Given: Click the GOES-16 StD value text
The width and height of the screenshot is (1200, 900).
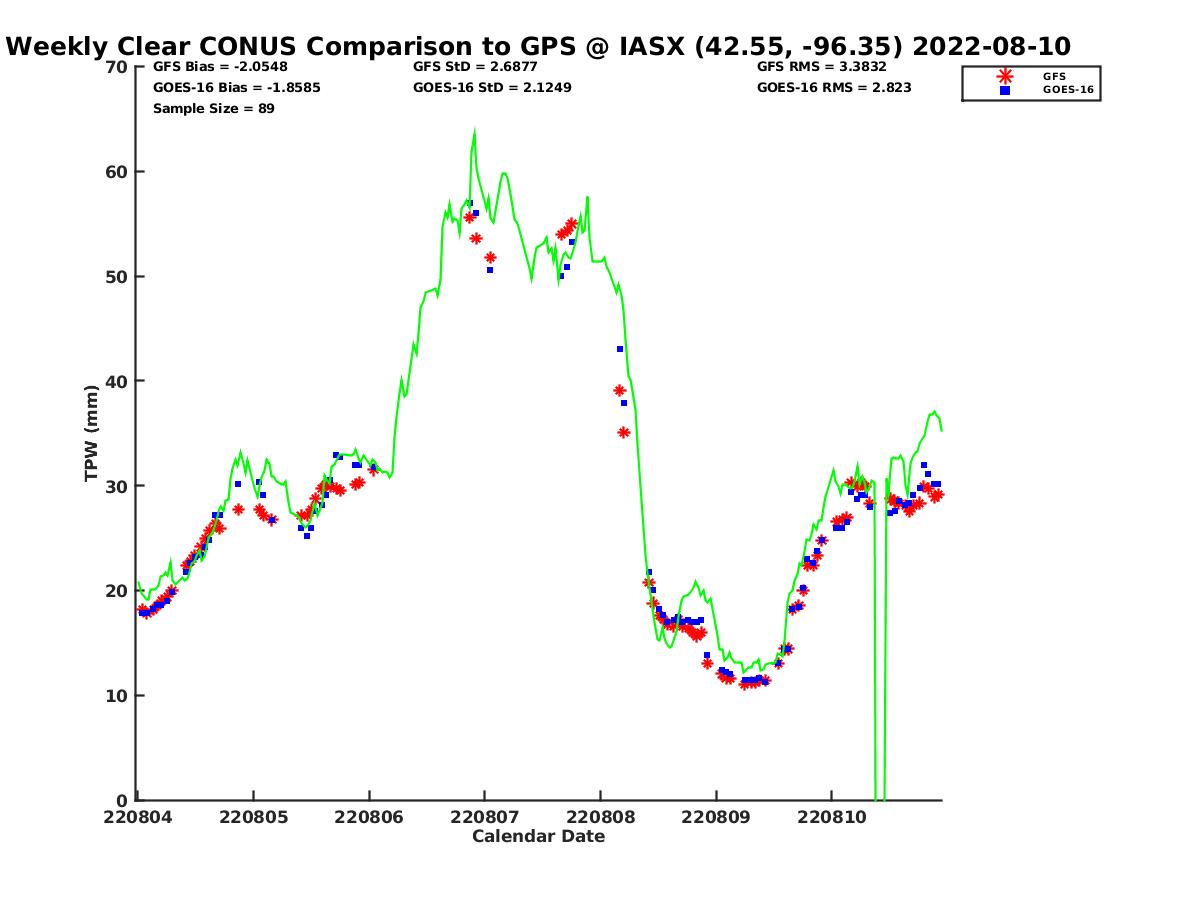Looking at the screenshot, I should [x=492, y=87].
